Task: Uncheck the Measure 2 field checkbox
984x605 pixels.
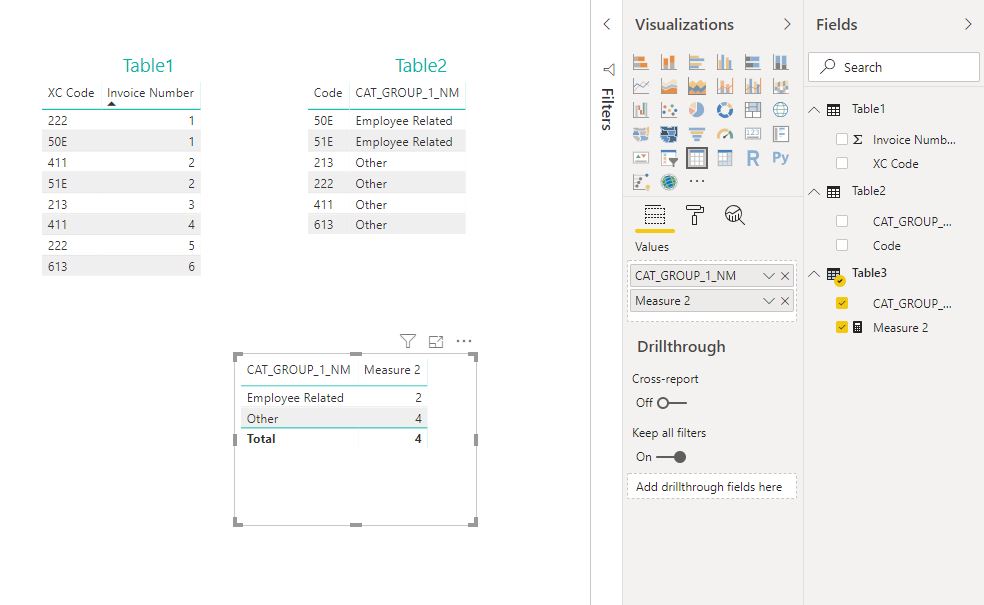Action: coord(842,327)
